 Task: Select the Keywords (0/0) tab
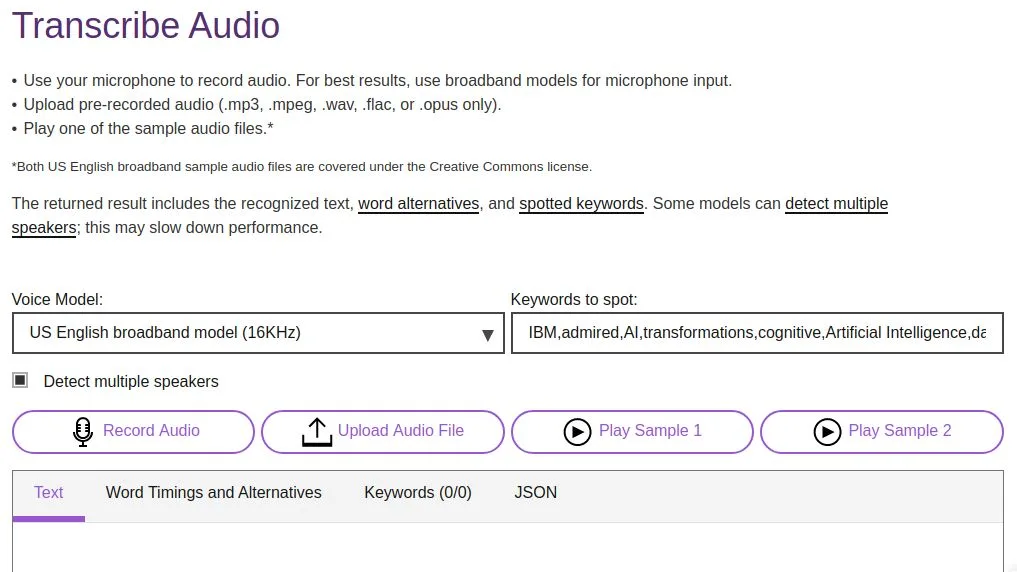(x=418, y=493)
